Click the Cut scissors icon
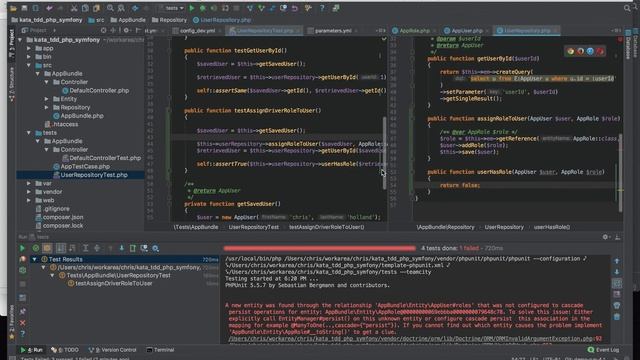The image size is (640, 360). [x=74, y=8]
